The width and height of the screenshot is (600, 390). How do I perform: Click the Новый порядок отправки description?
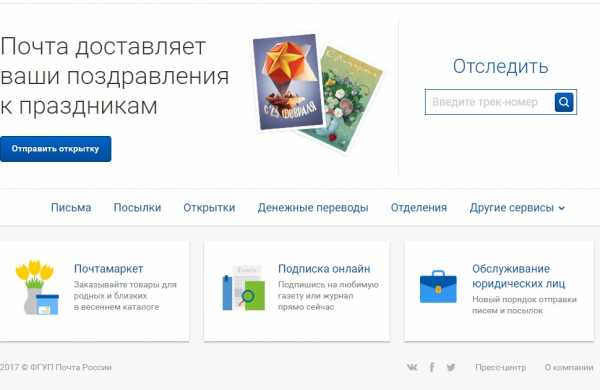click(524, 305)
